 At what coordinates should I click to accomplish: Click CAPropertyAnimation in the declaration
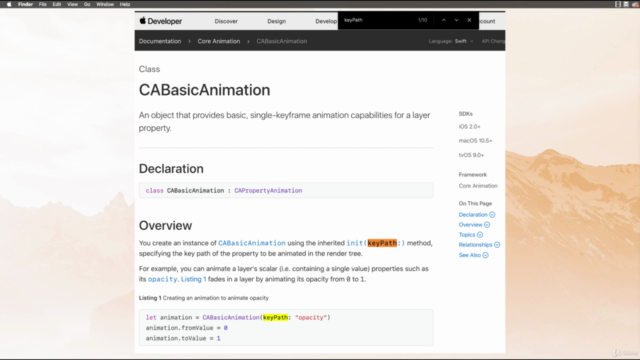click(x=268, y=191)
